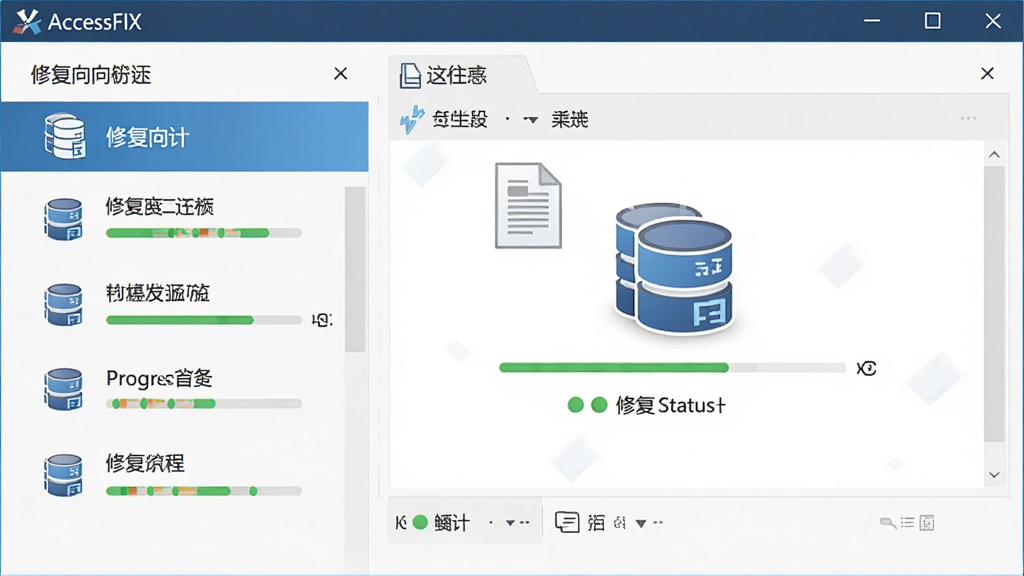Screen dimensions: 1024x576
Task: Click the database icon beside 修复度二迁板
Action: [x=63, y=219]
